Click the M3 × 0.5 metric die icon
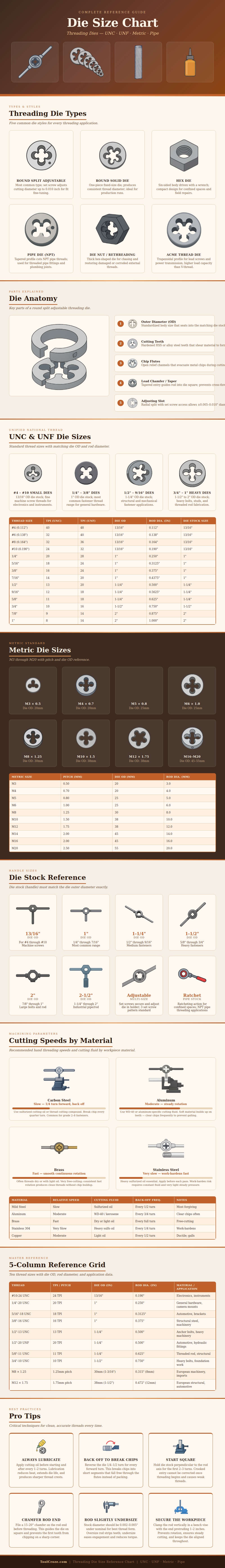Viewport: 225px width, 1568px height. [x=33, y=685]
